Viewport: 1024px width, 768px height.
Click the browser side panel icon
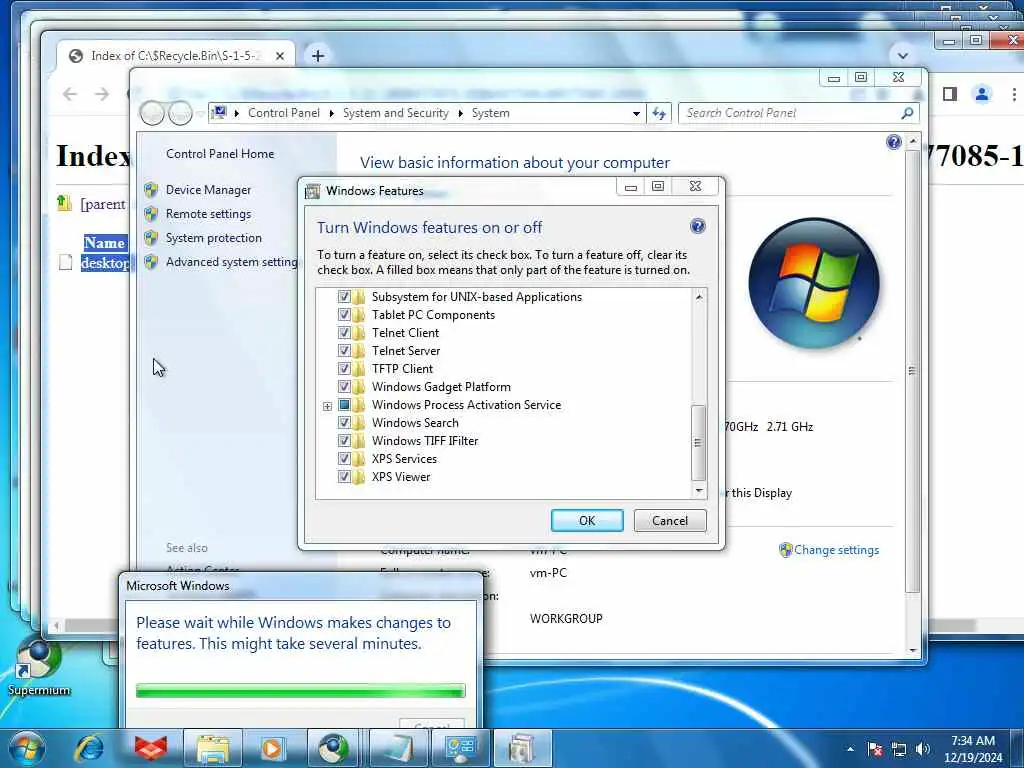(x=950, y=95)
